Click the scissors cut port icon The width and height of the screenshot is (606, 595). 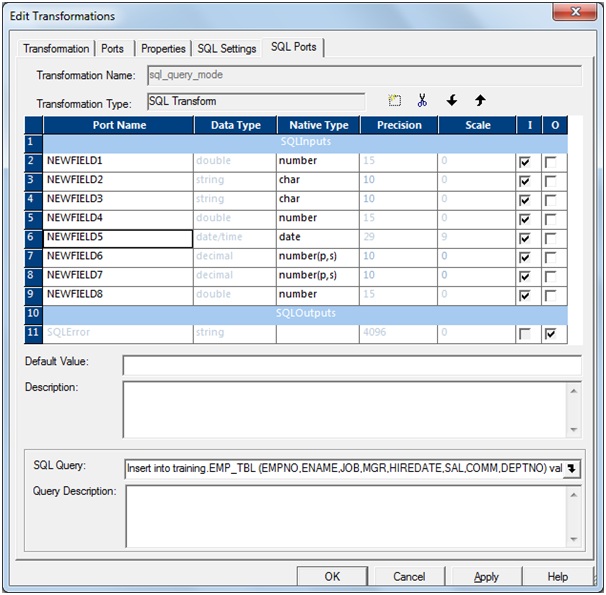tap(422, 100)
